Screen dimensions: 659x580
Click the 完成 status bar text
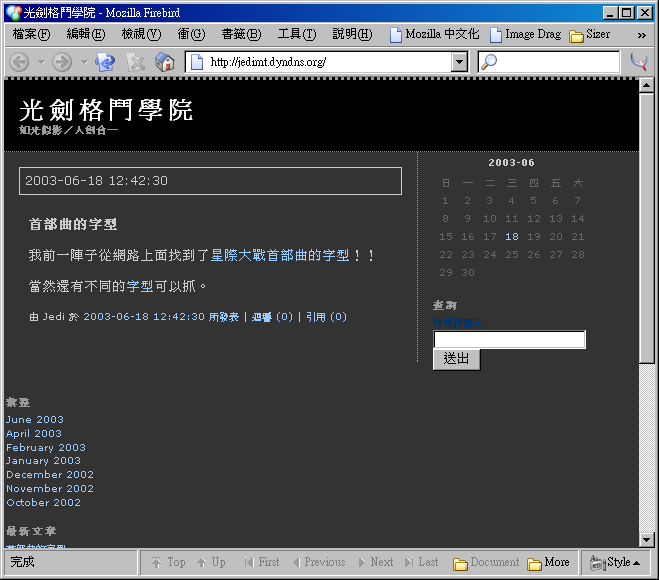pos(22,562)
